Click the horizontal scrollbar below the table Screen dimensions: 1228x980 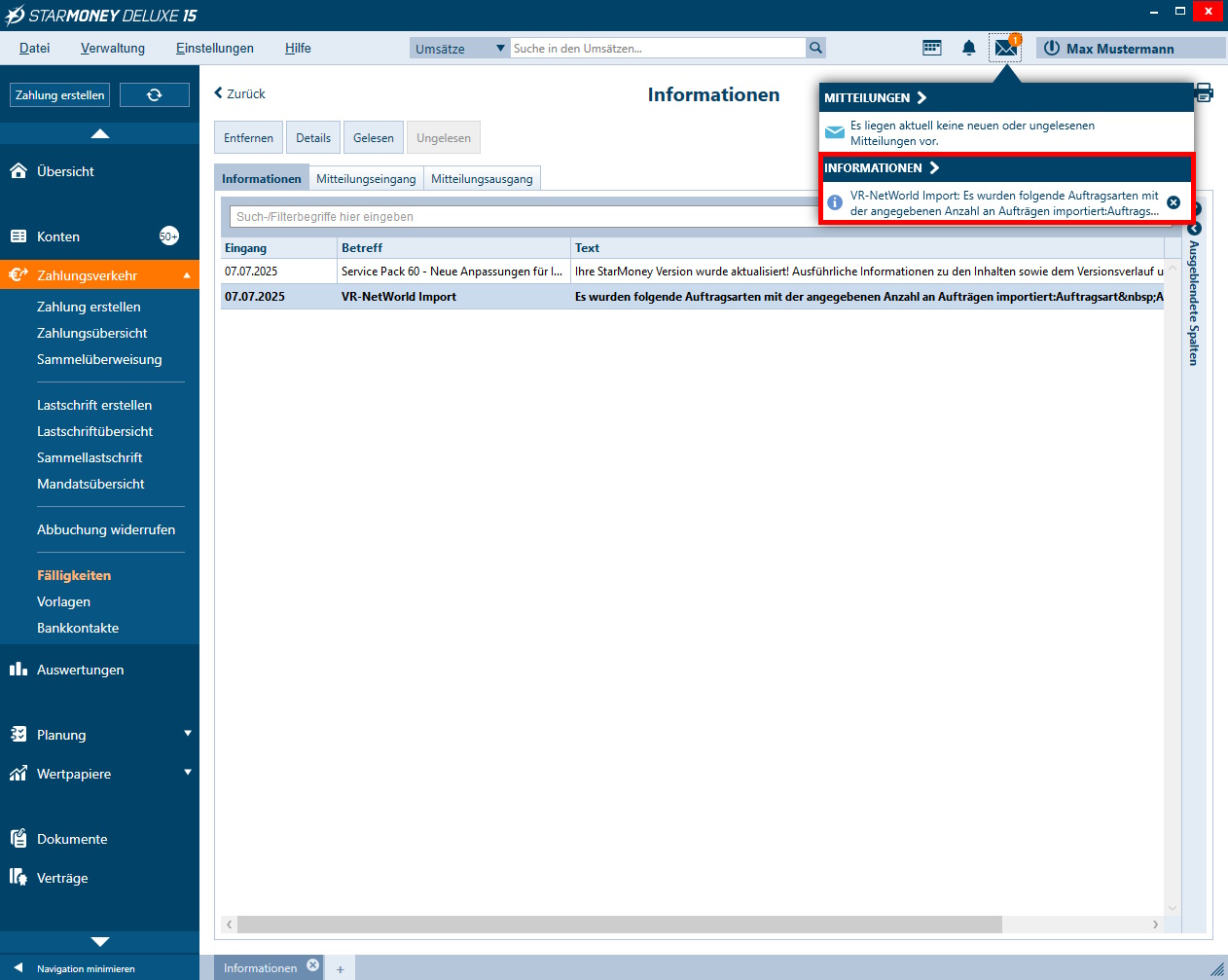point(619,924)
